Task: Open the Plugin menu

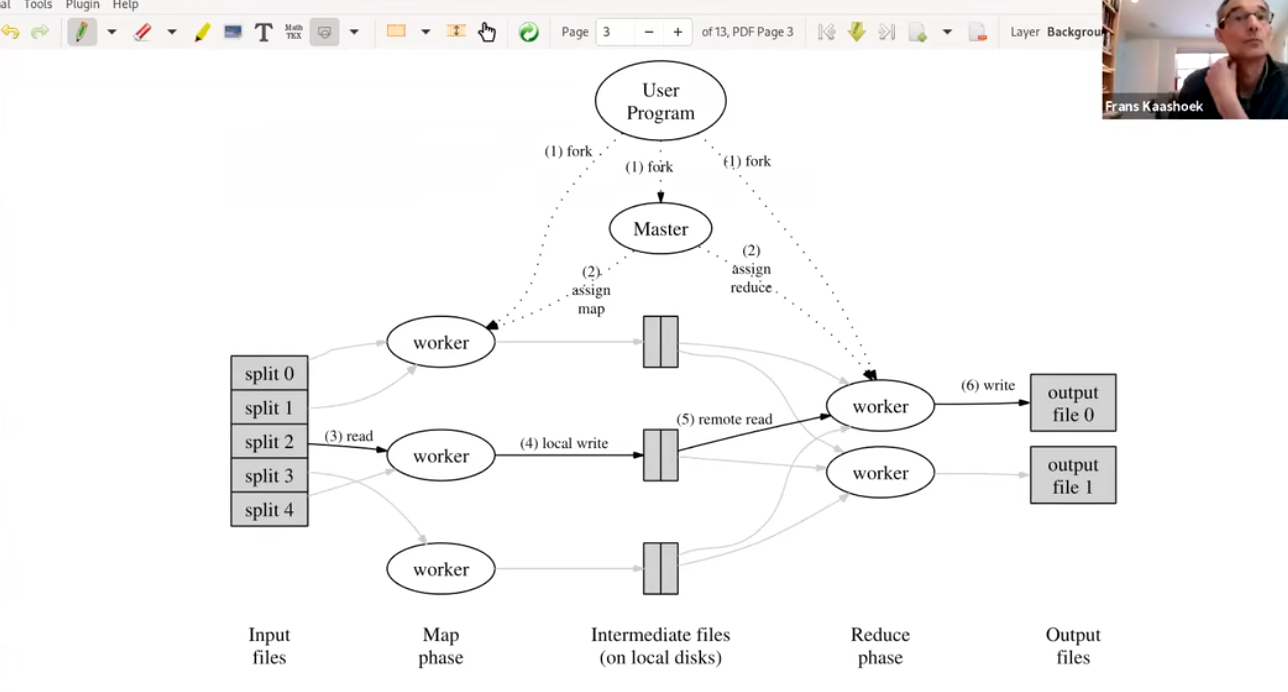Action: [x=82, y=5]
